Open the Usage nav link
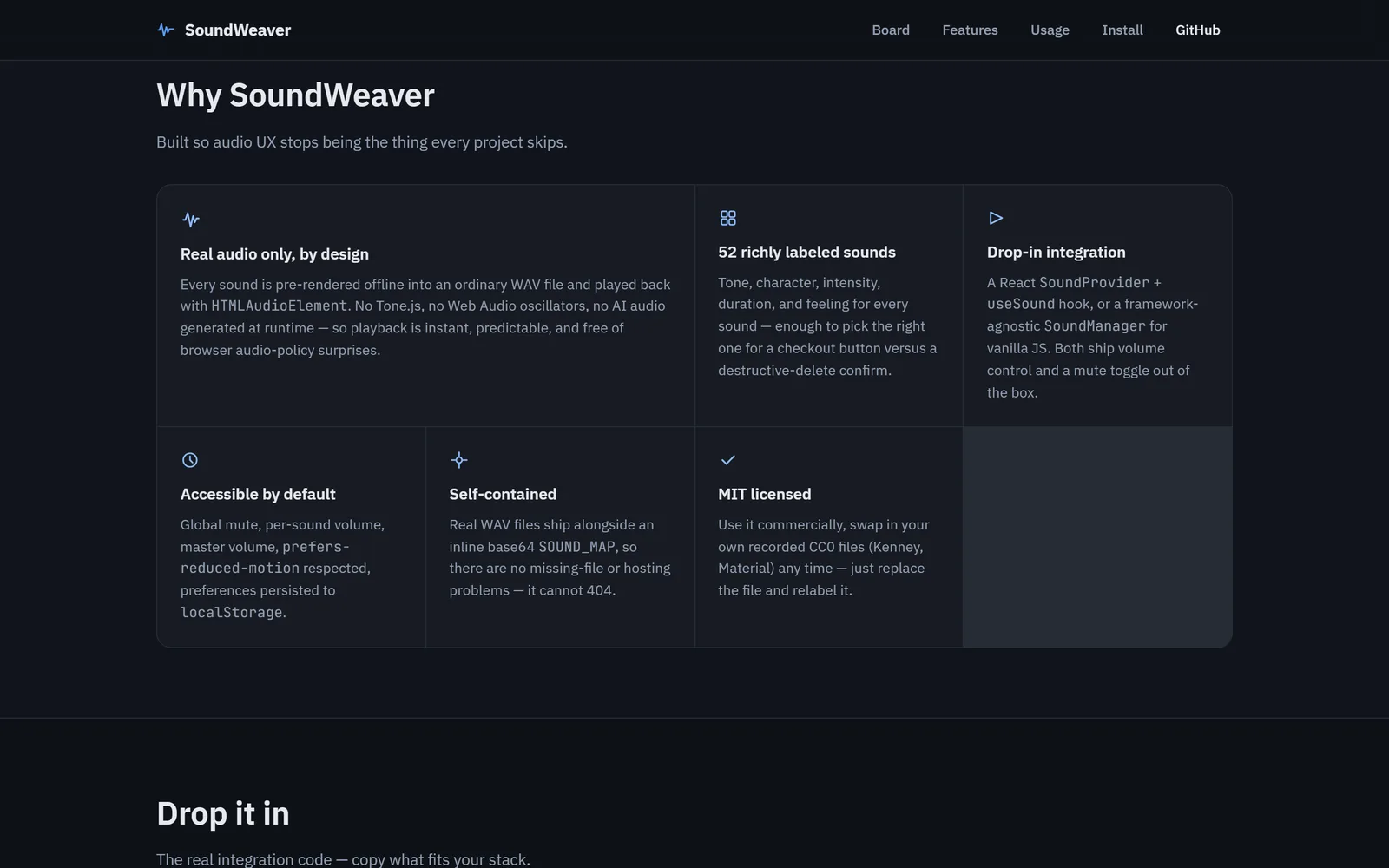 (1050, 30)
